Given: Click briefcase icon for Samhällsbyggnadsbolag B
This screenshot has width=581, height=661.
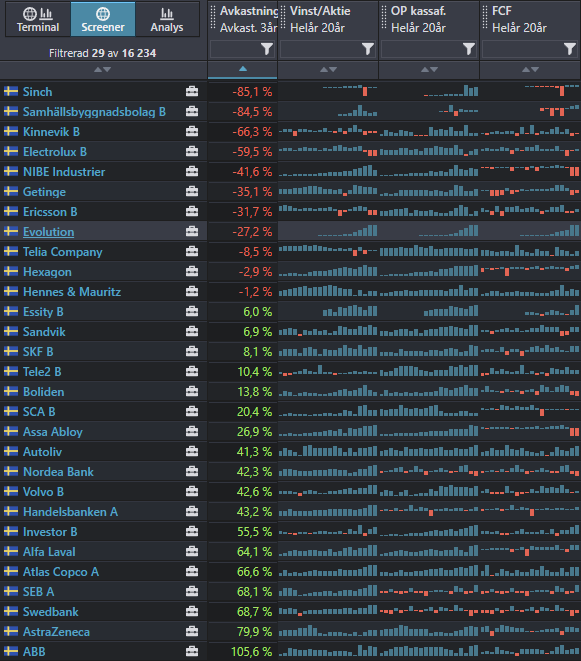Looking at the screenshot, I should [x=192, y=111].
